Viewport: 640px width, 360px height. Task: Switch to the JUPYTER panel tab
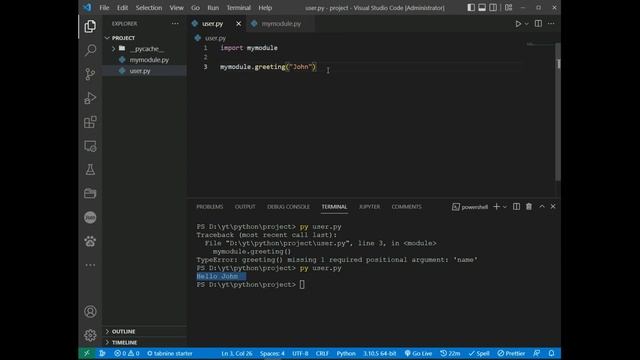click(369, 207)
